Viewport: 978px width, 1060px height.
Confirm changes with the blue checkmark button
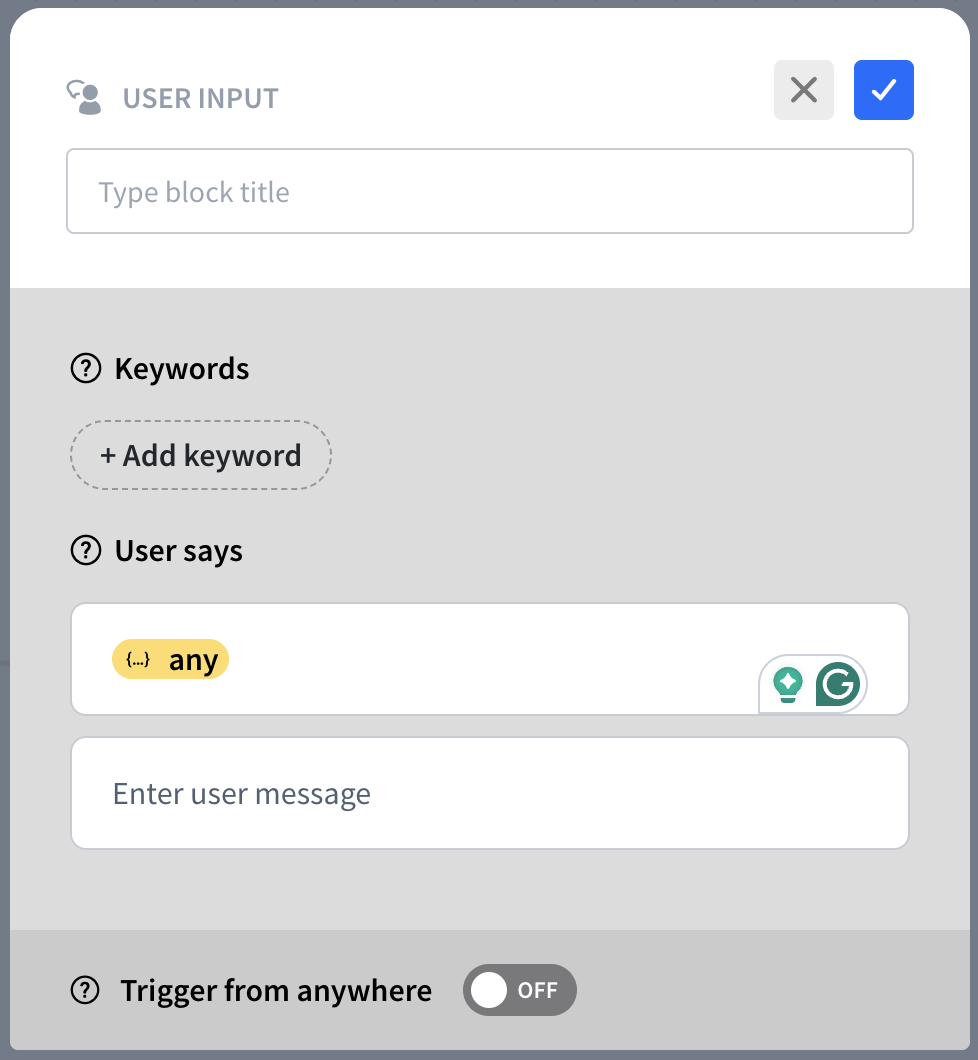pos(883,90)
